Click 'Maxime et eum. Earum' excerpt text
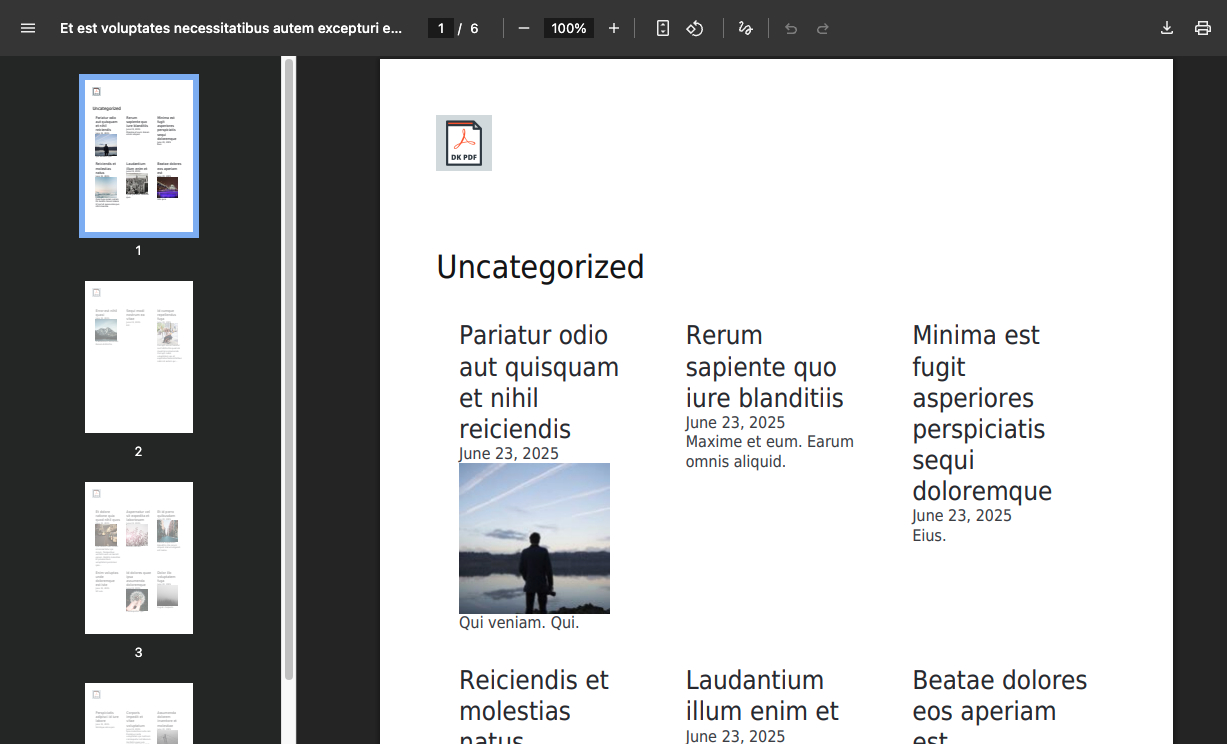The height and width of the screenshot is (744, 1227). coord(769,451)
